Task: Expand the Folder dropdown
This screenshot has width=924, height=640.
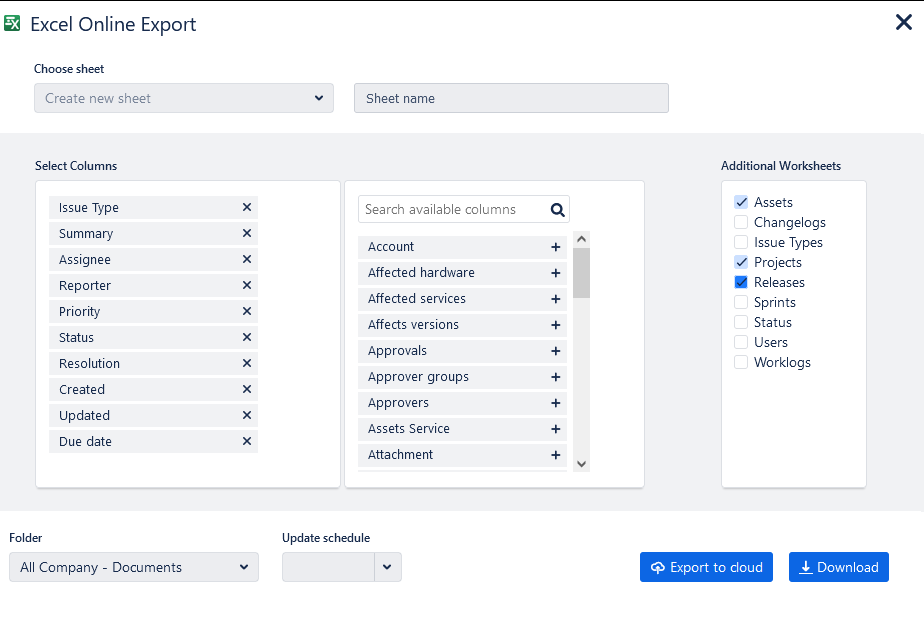Action: click(x=133, y=567)
